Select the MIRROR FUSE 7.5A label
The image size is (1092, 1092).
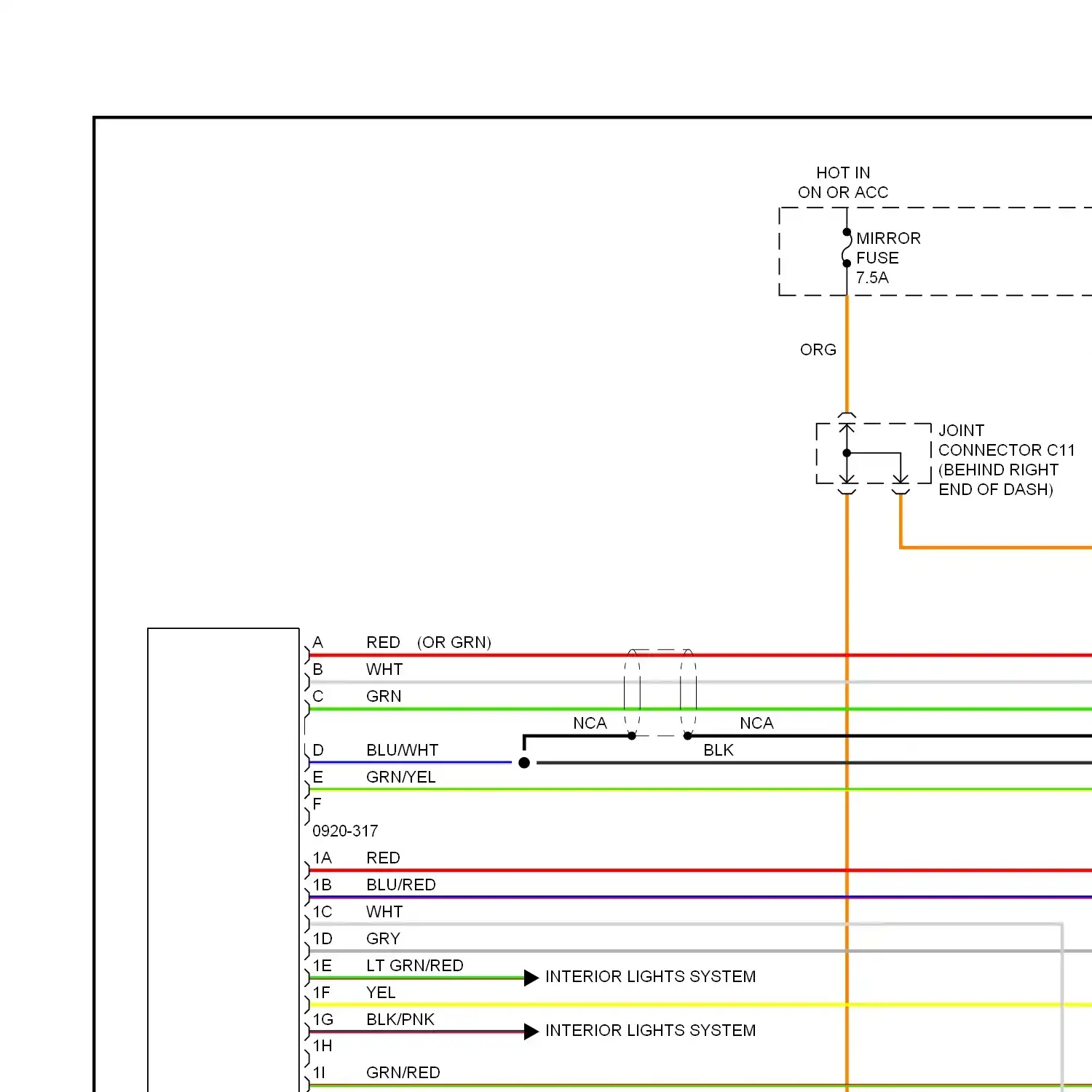888,258
